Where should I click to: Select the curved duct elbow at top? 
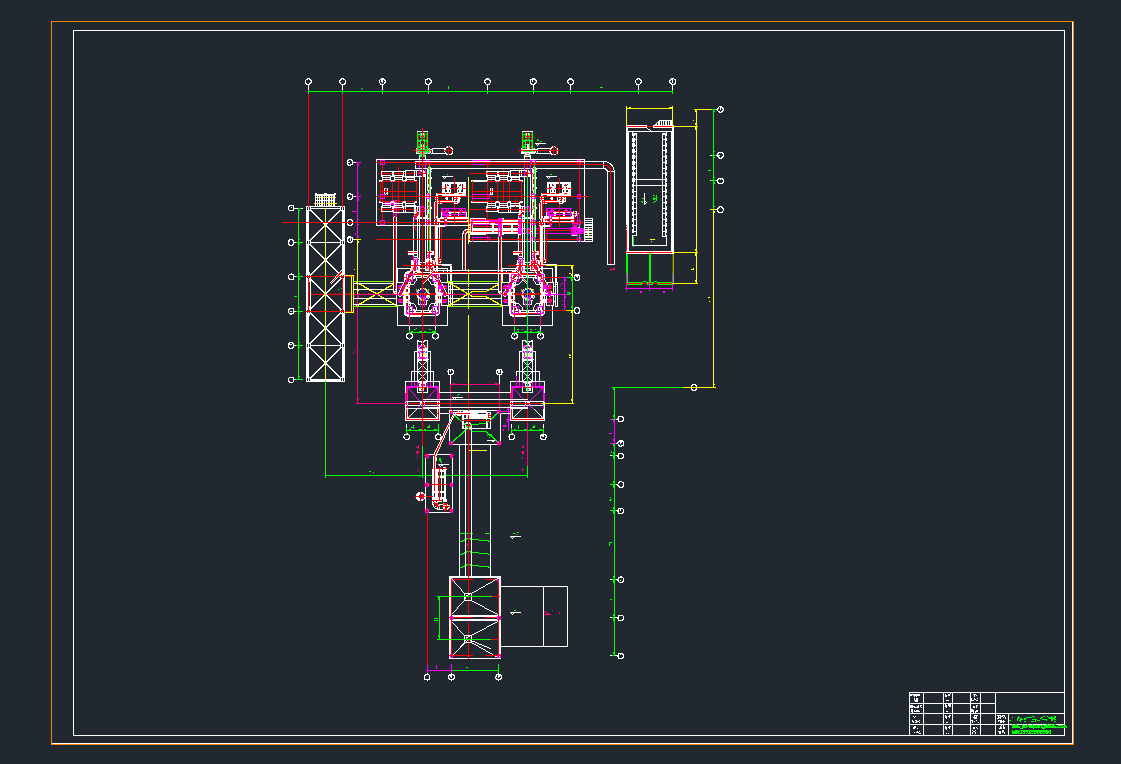(x=606, y=168)
